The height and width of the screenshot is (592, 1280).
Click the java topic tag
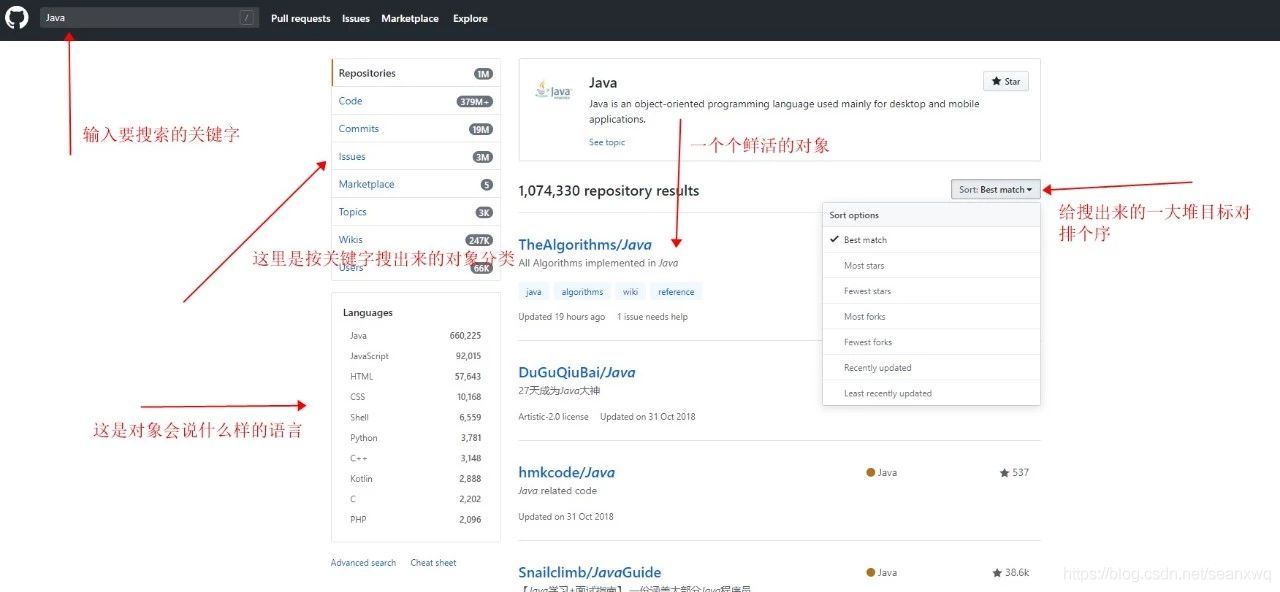coord(534,292)
